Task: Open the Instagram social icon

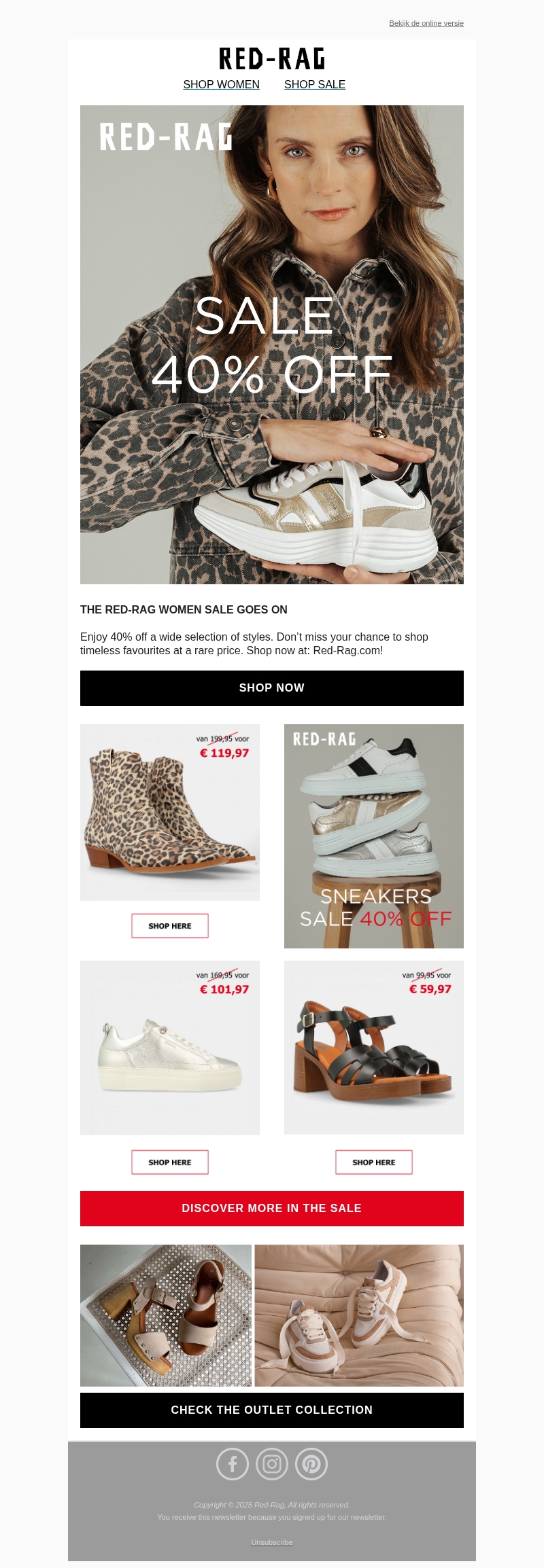Action: coord(272,1464)
